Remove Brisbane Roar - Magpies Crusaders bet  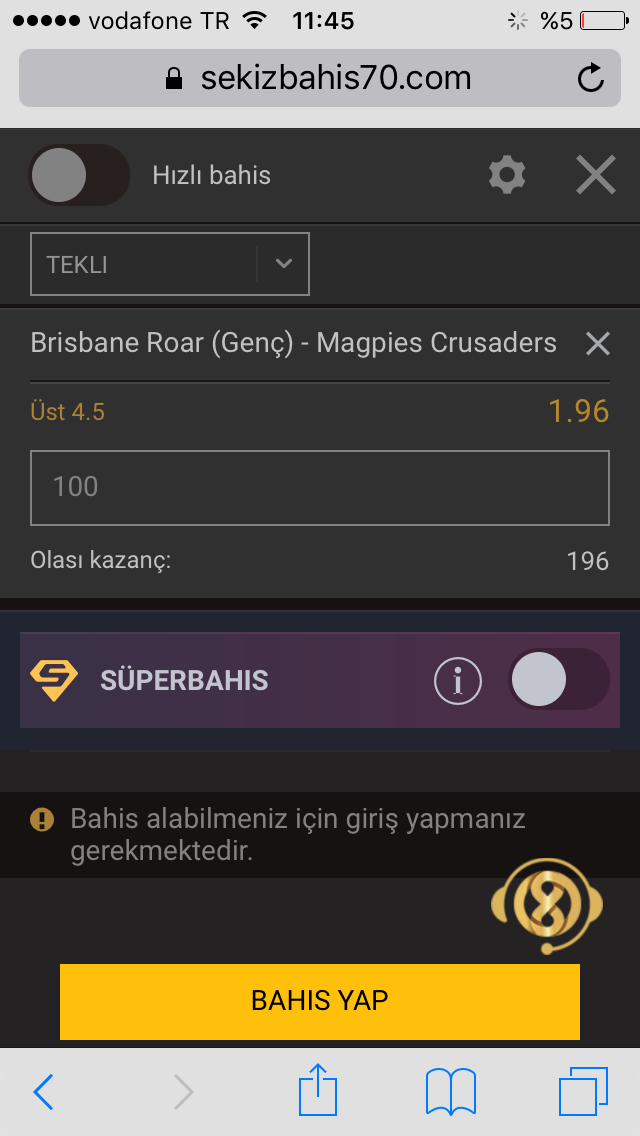tap(597, 343)
